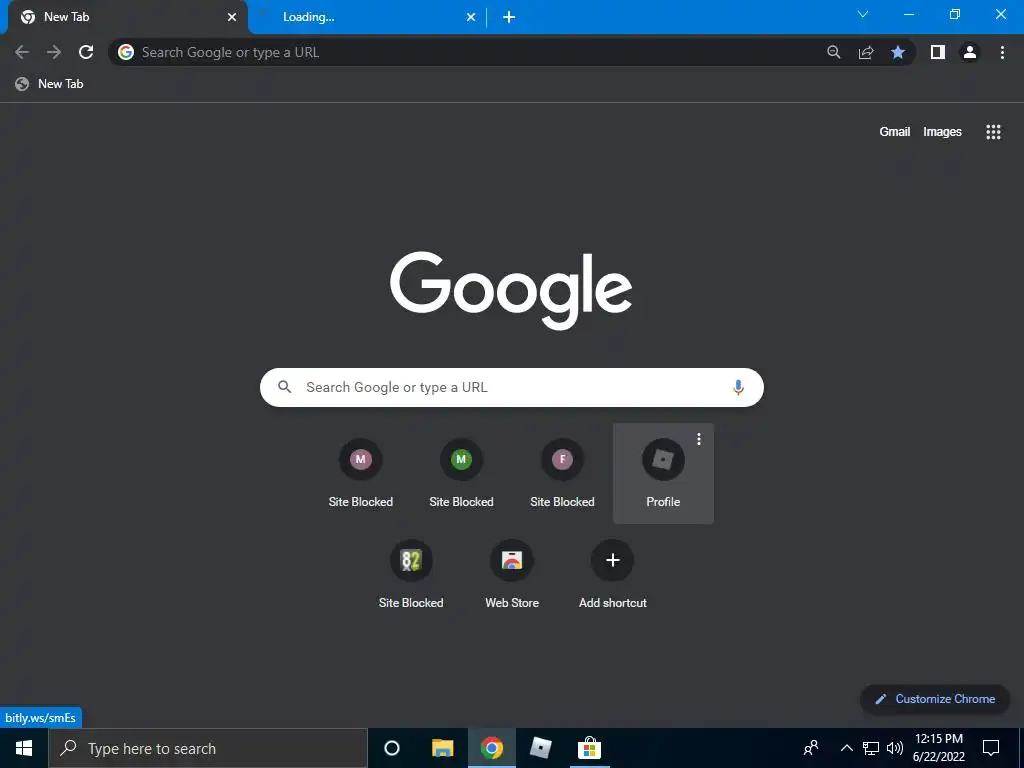Bookmark this tab with the star icon

pos(898,52)
